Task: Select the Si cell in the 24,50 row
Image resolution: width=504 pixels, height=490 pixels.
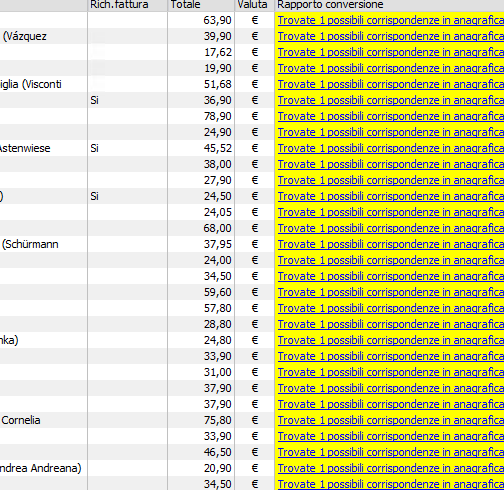Action: 128,196
